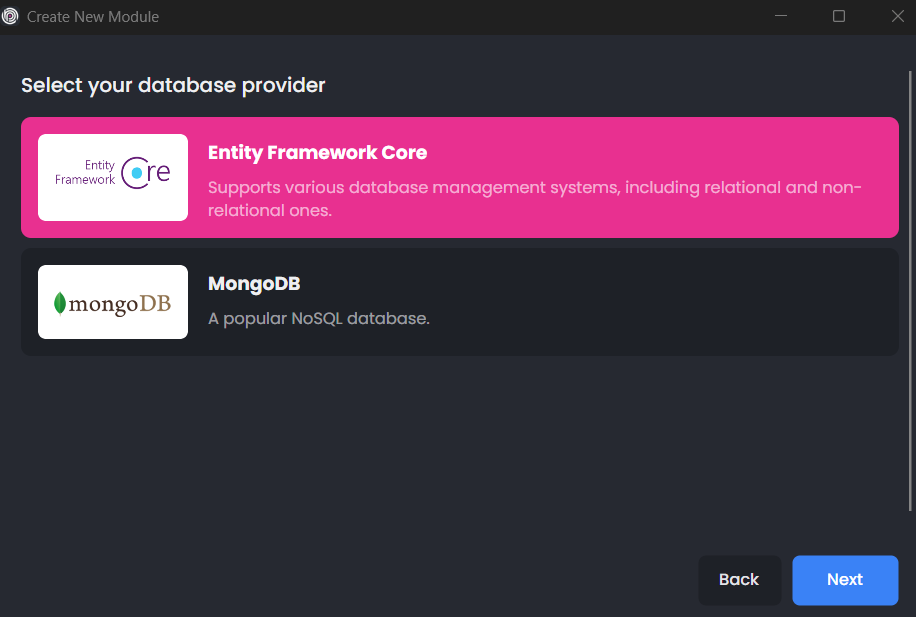This screenshot has height=617, width=916.
Task: Click the green leaf in the MongoDB logo
Action: (x=60, y=303)
